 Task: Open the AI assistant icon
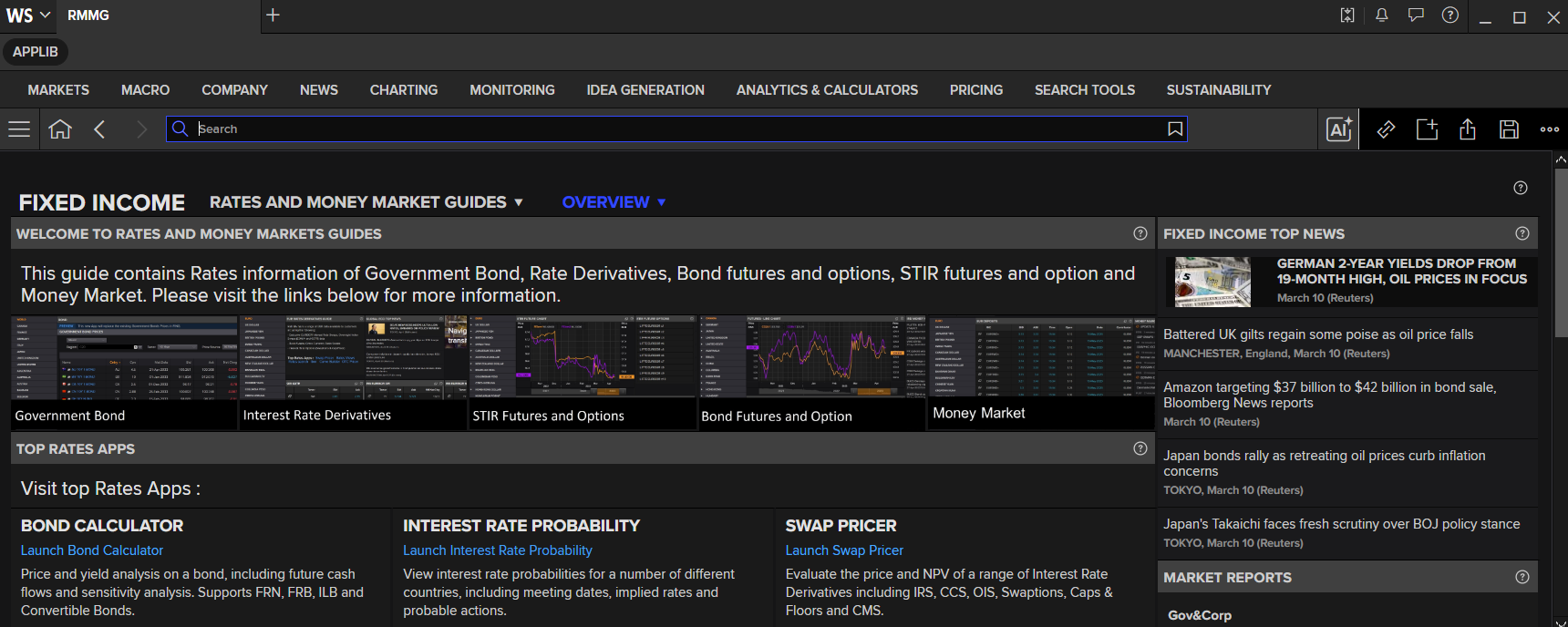[1339, 129]
